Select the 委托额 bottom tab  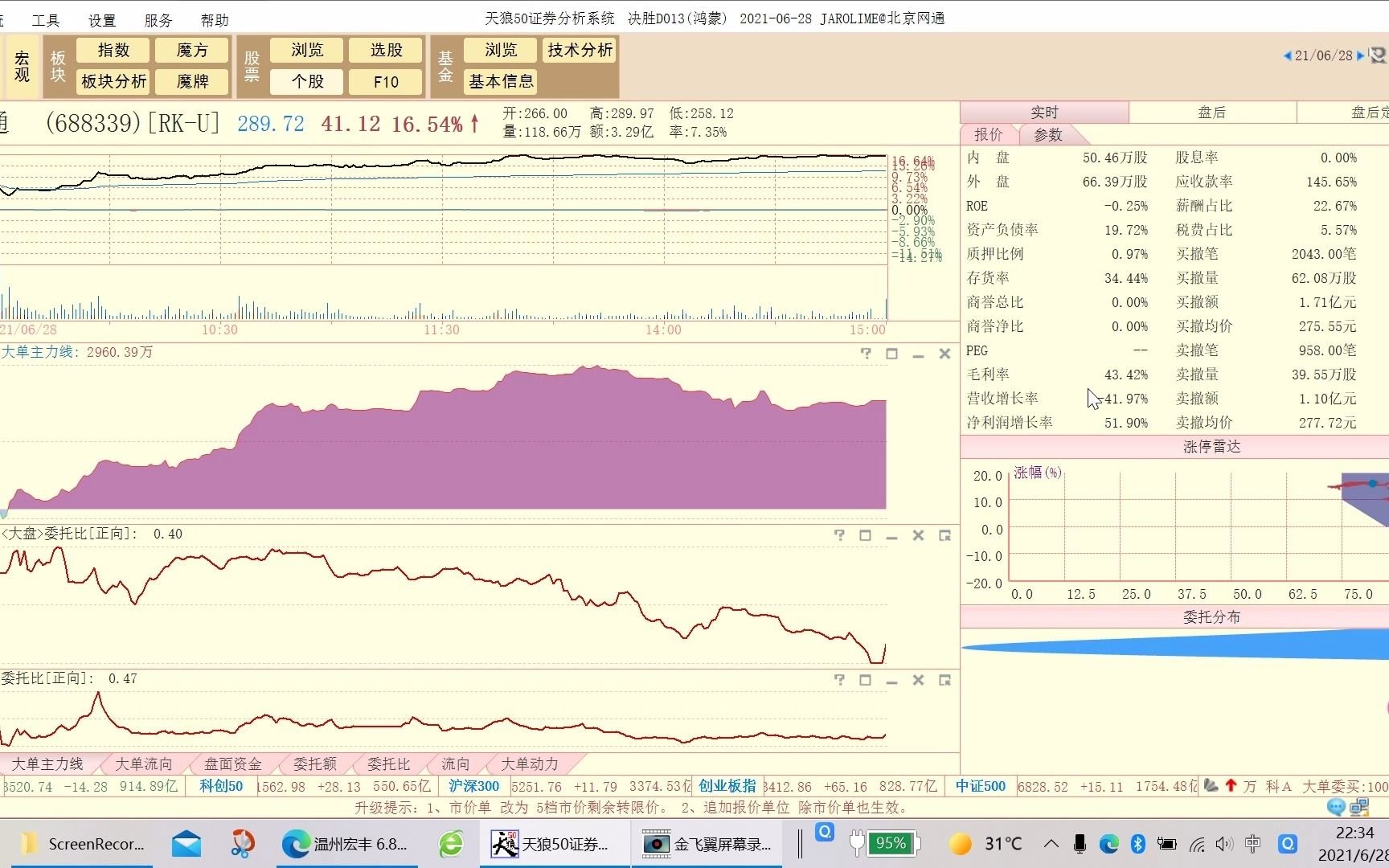[x=314, y=764]
